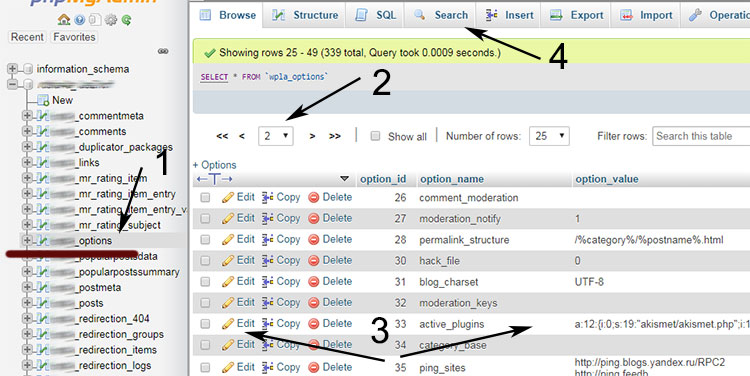Image resolution: width=750 pixels, height=376 pixels.
Task: Go to first page with << link
Action: click(x=222, y=136)
